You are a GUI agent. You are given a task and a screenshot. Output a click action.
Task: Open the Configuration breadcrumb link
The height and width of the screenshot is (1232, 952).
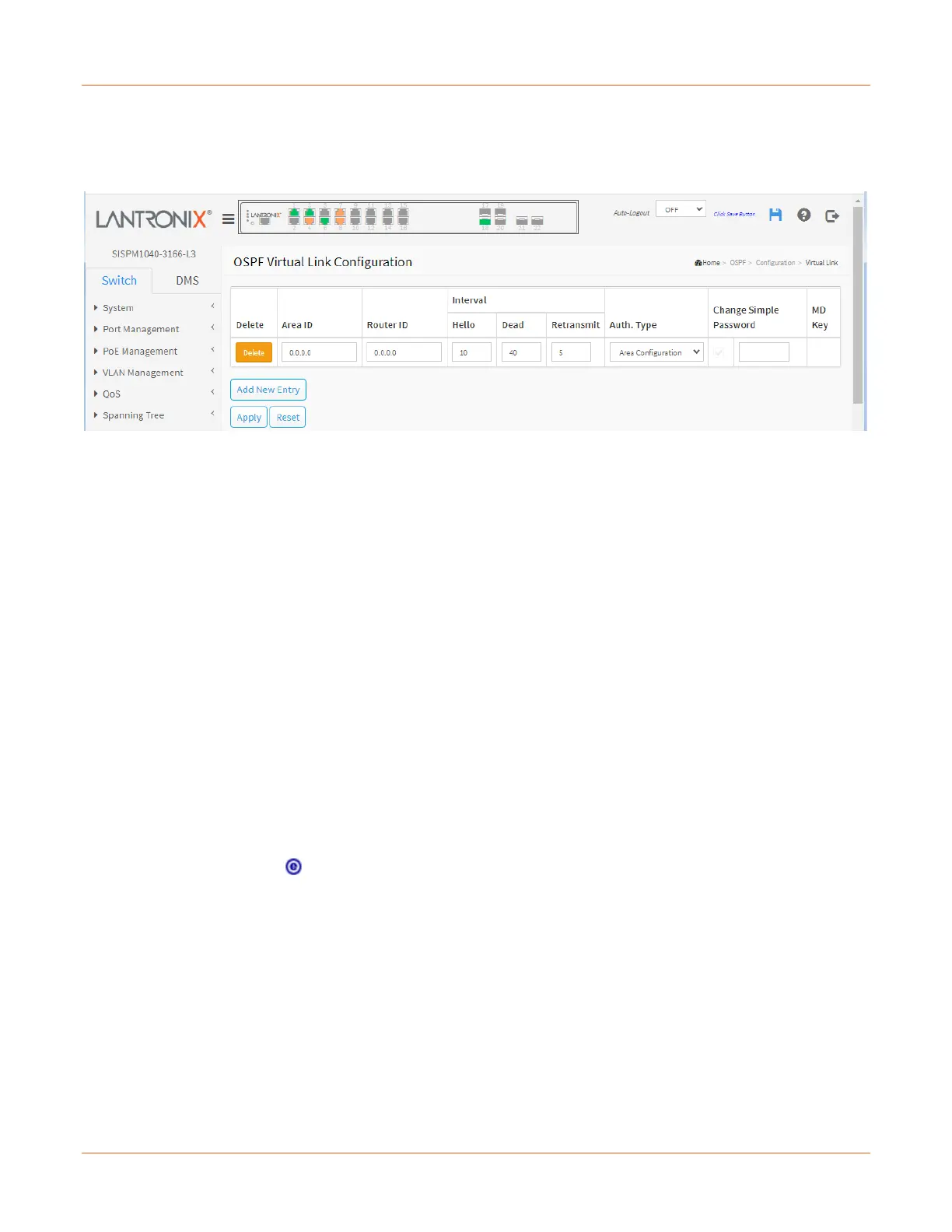click(775, 263)
